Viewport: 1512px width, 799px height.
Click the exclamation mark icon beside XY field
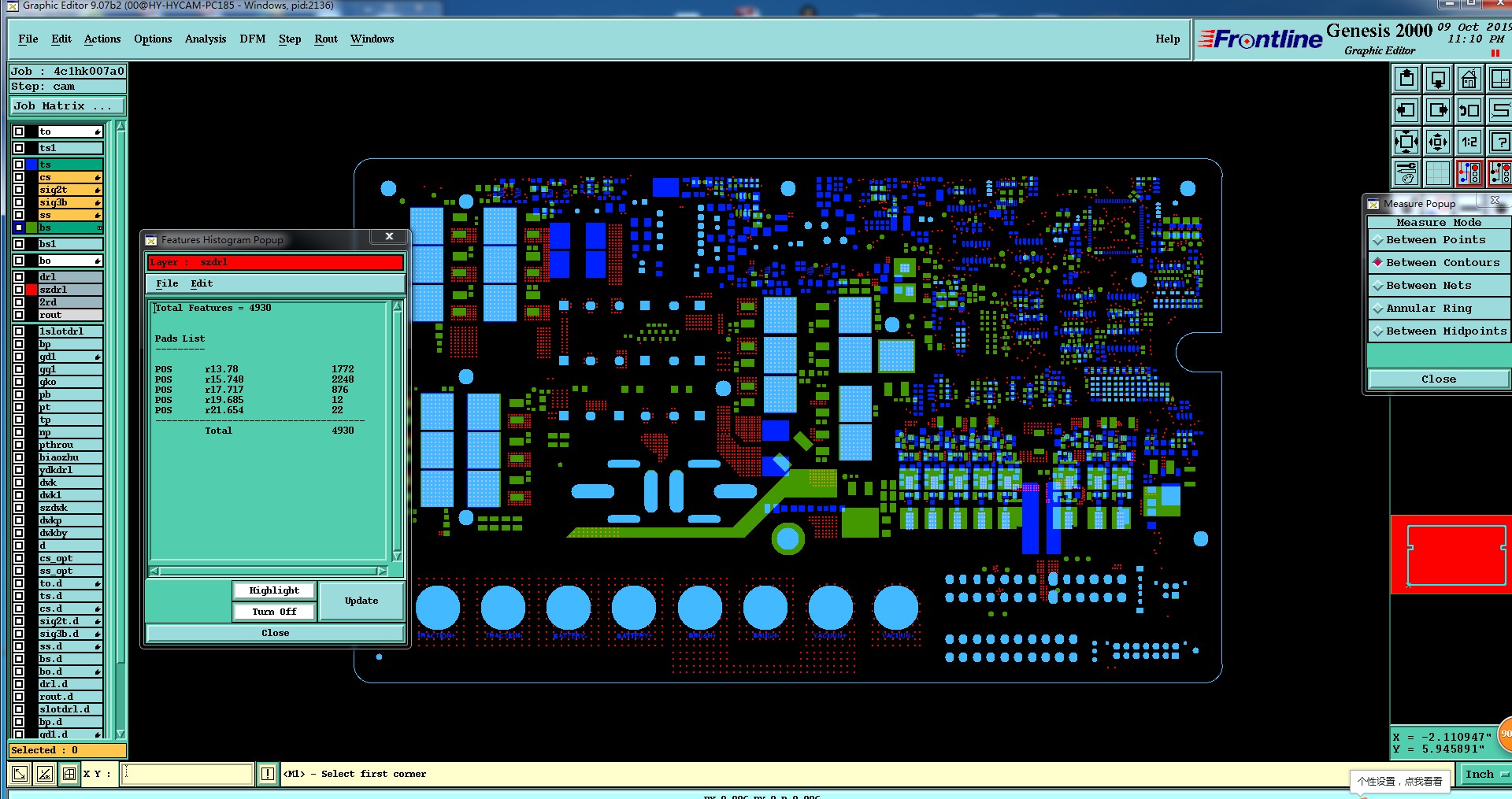pos(268,774)
